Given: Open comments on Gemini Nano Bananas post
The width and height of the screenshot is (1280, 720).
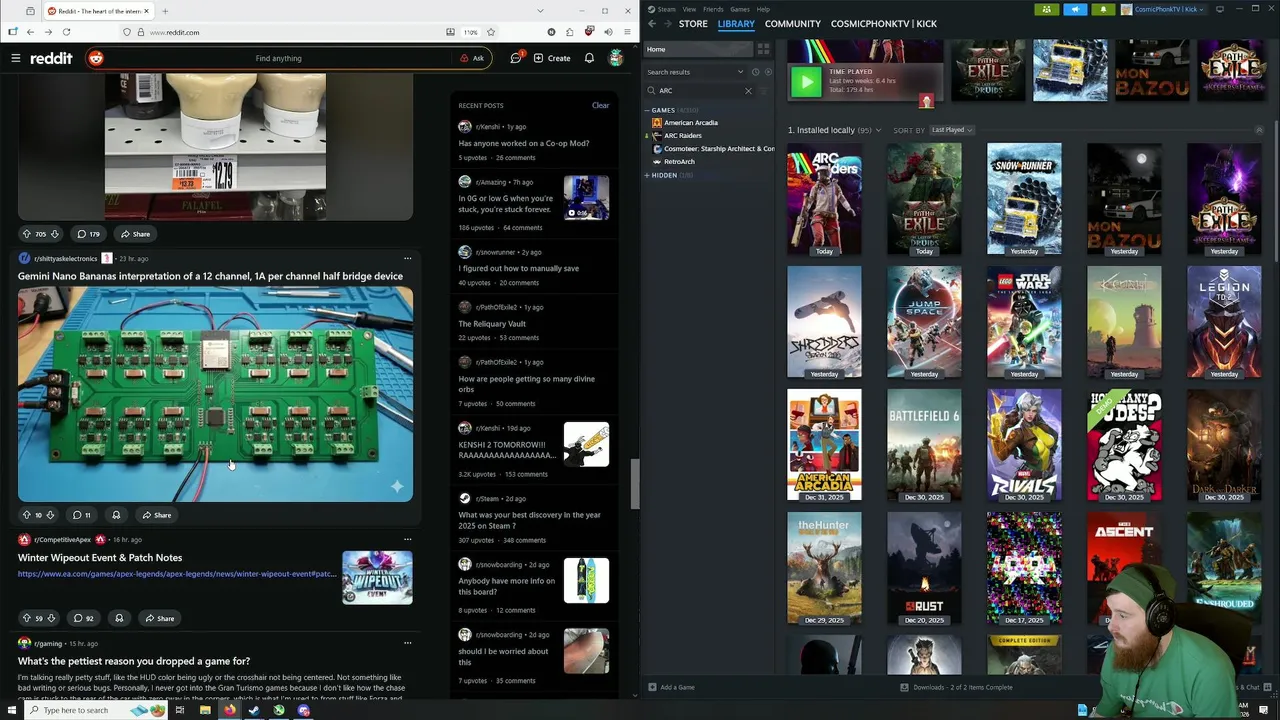Looking at the screenshot, I should coord(82,515).
